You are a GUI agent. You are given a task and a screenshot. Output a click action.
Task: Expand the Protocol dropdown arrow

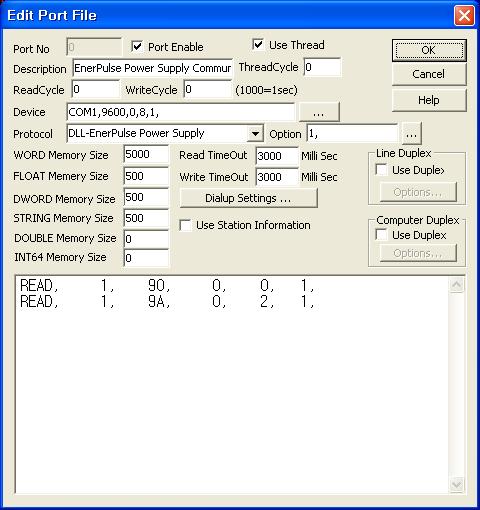[x=255, y=134]
